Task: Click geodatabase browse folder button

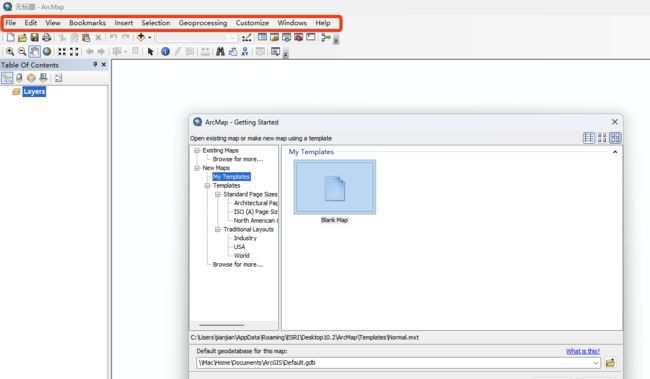Action: tap(610, 363)
